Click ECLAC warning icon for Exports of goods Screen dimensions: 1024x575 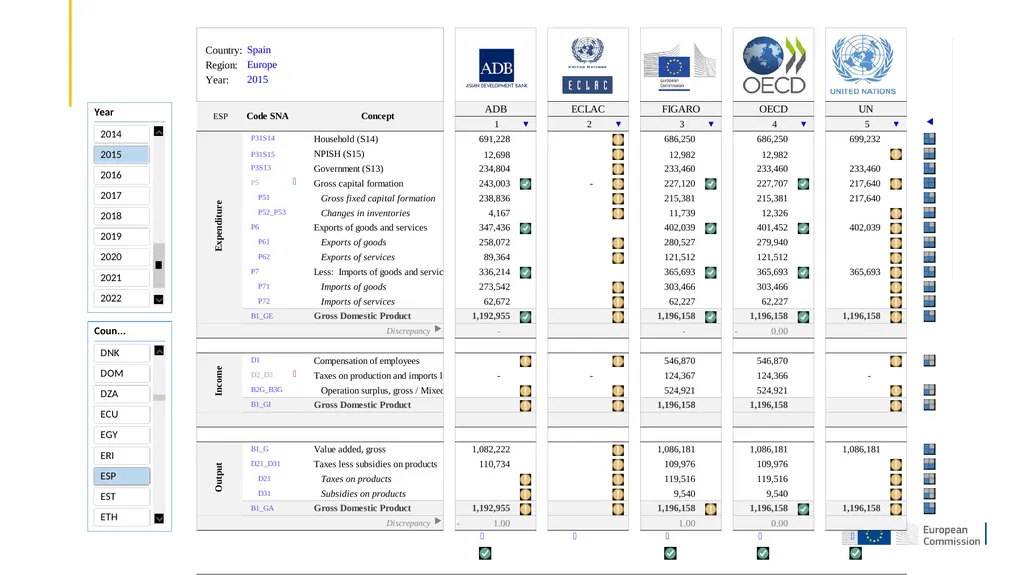pos(618,242)
